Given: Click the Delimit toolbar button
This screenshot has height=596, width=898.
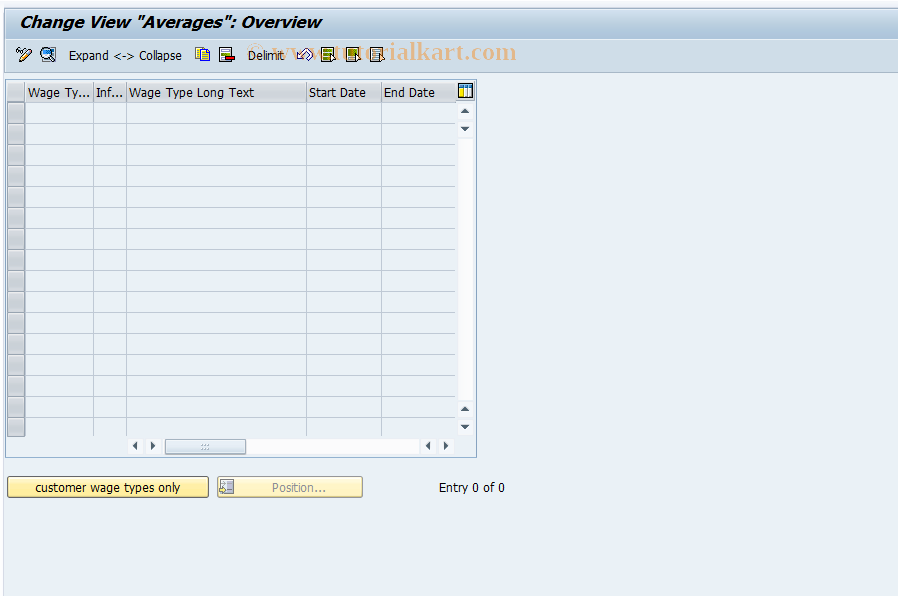Looking at the screenshot, I should click(266, 56).
